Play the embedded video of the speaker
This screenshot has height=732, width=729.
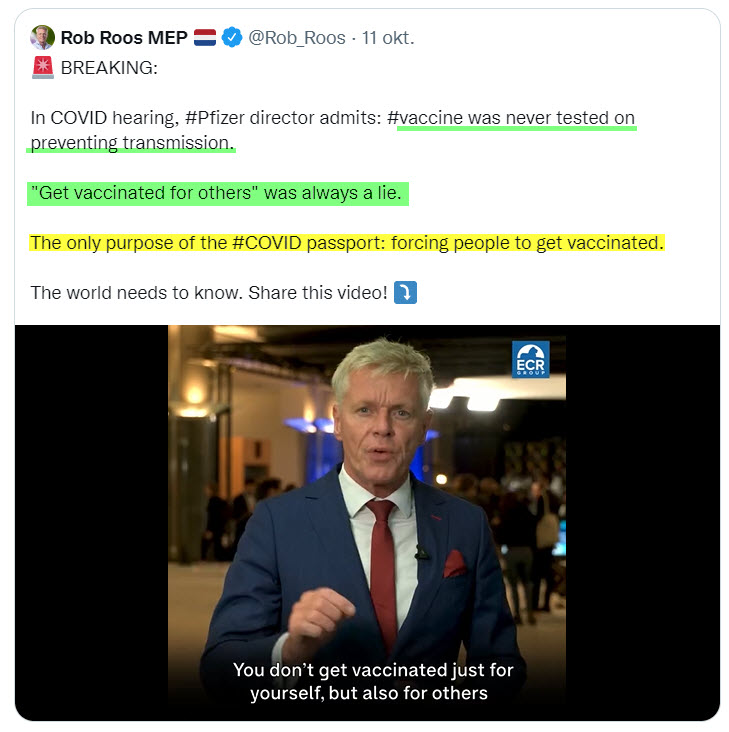pyautogui.click(x=367, y=523)
